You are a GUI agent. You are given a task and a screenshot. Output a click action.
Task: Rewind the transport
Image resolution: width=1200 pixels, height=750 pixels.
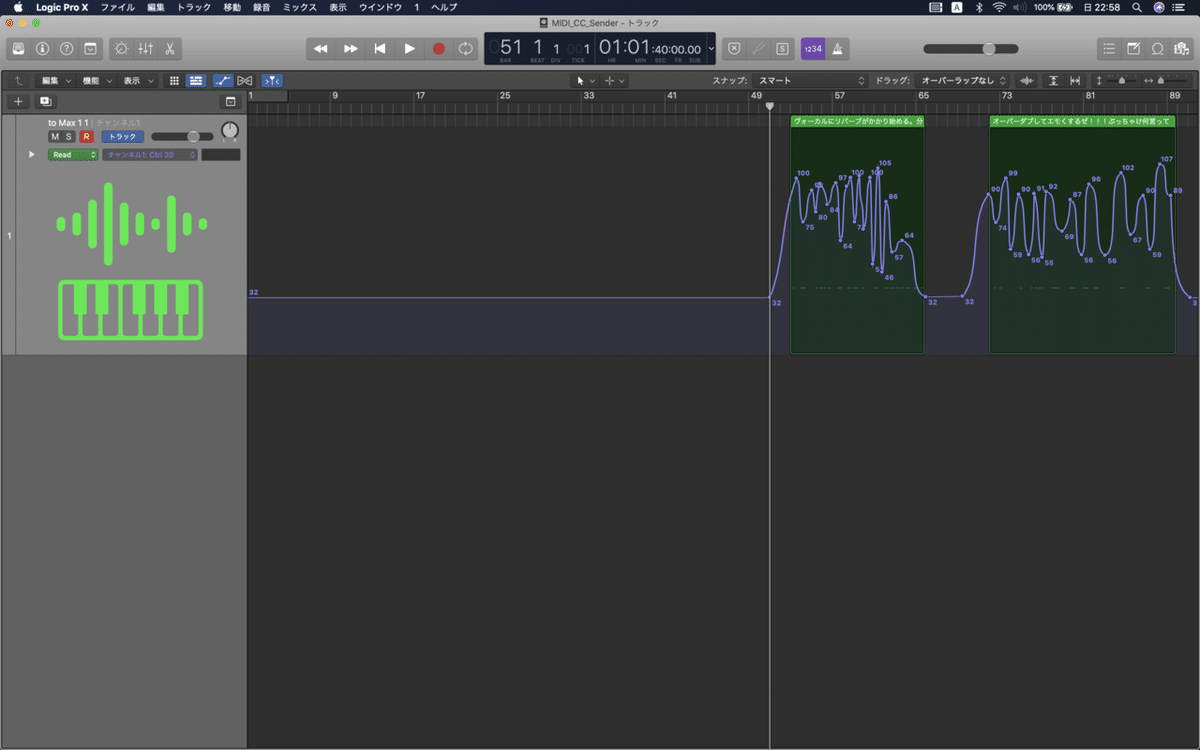[320, 48]
